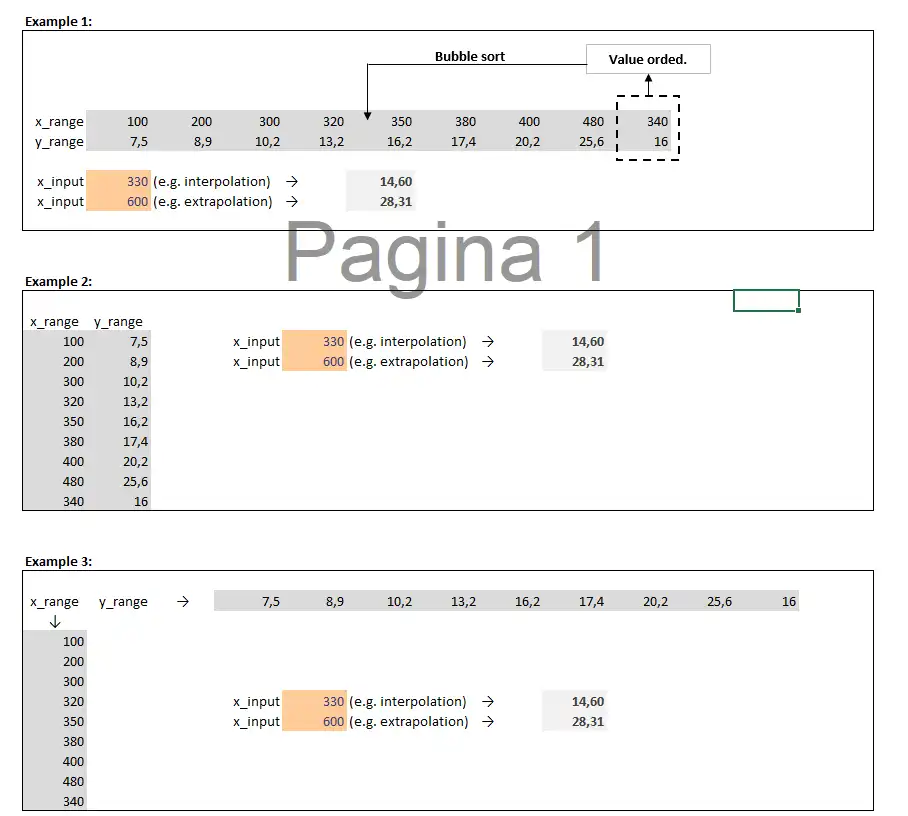Select the 'Example 1:' heading cell
Screen dimensions: 908x816
[x=58, y=21]
